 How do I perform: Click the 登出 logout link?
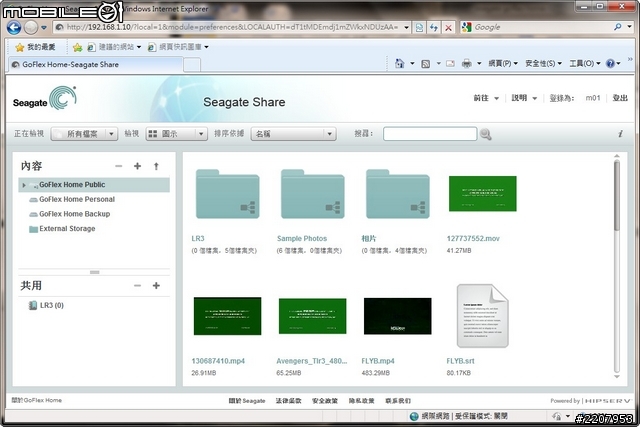[x=620, y=98]
